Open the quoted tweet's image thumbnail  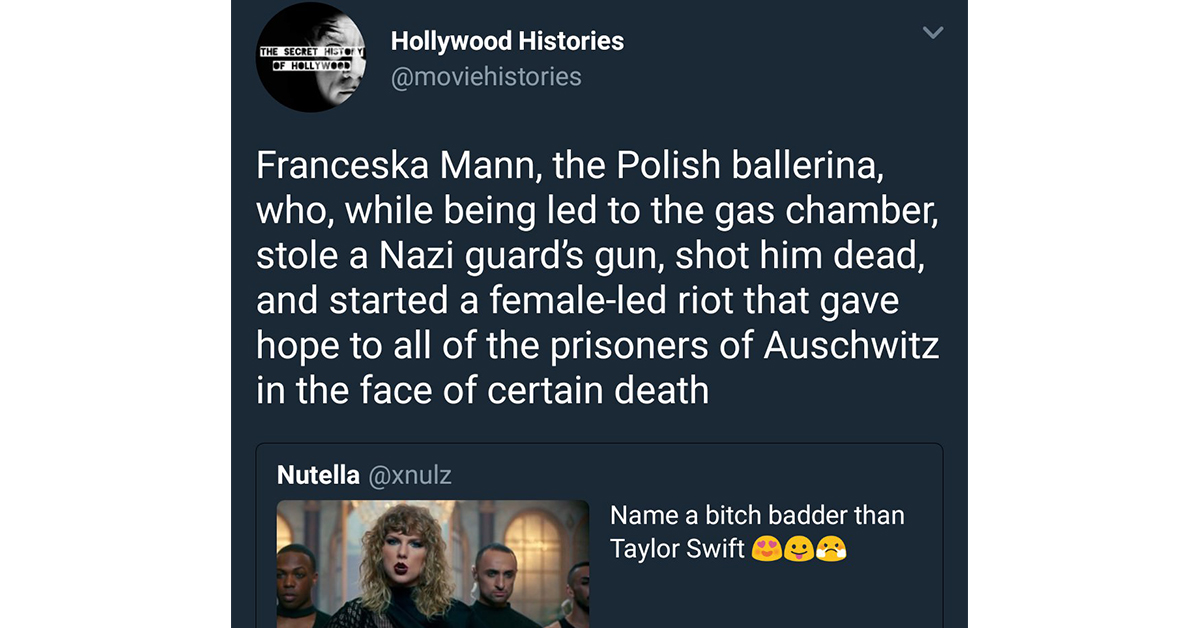433,563
